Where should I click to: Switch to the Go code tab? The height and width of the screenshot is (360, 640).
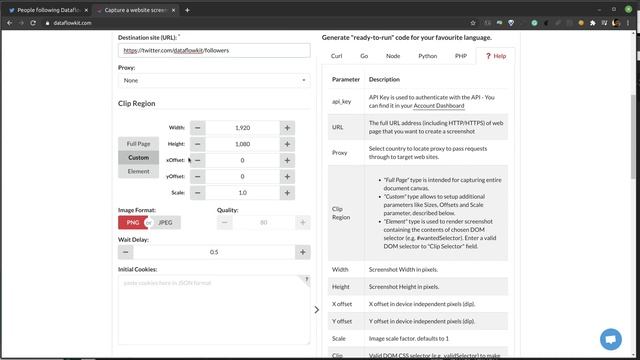pyautogui.click(x=364, y=56)
